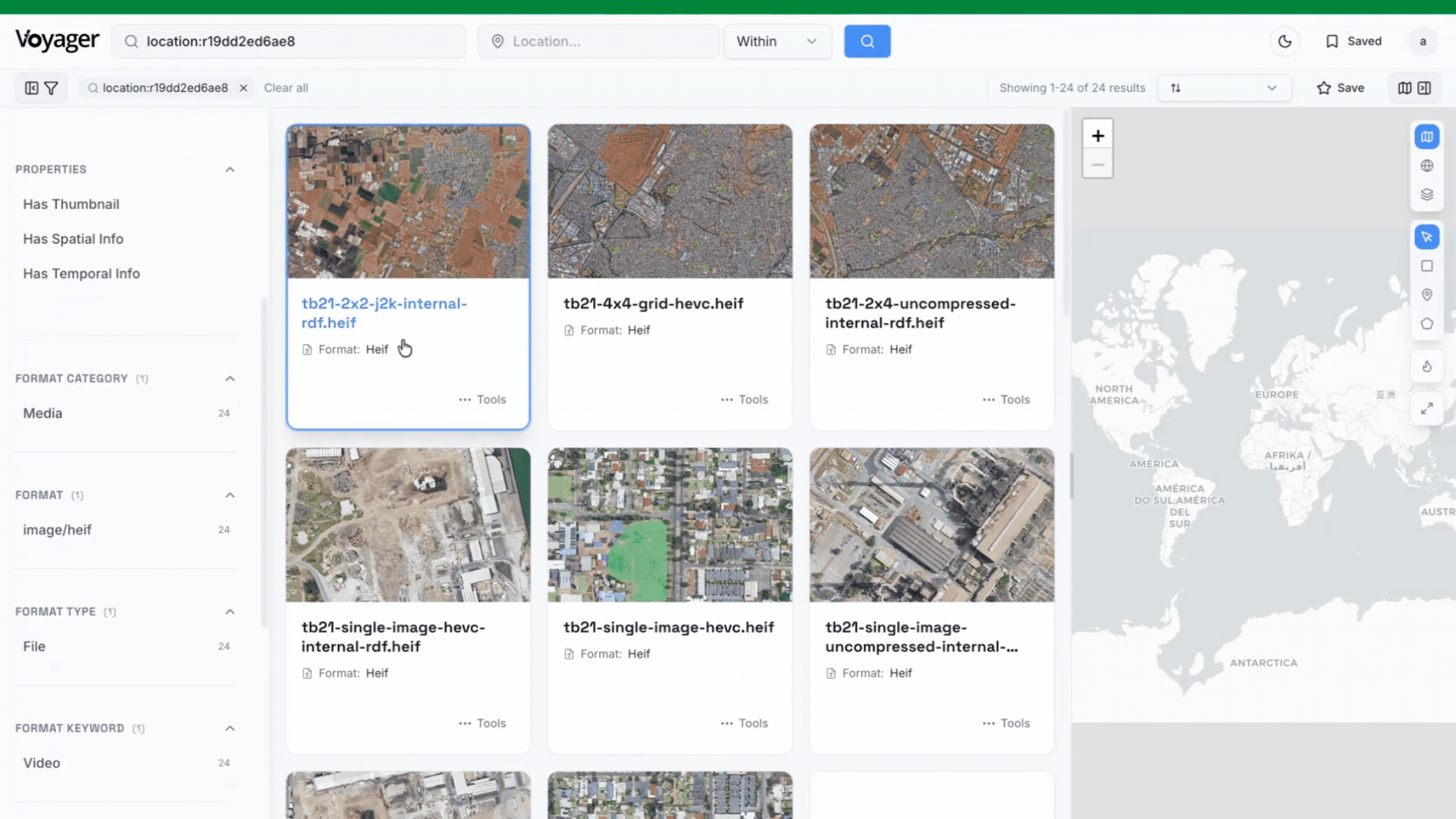Click Clear all filters
Viewport: 1456px width, 819px height.
pyautogui.click(x=286, y=88)
